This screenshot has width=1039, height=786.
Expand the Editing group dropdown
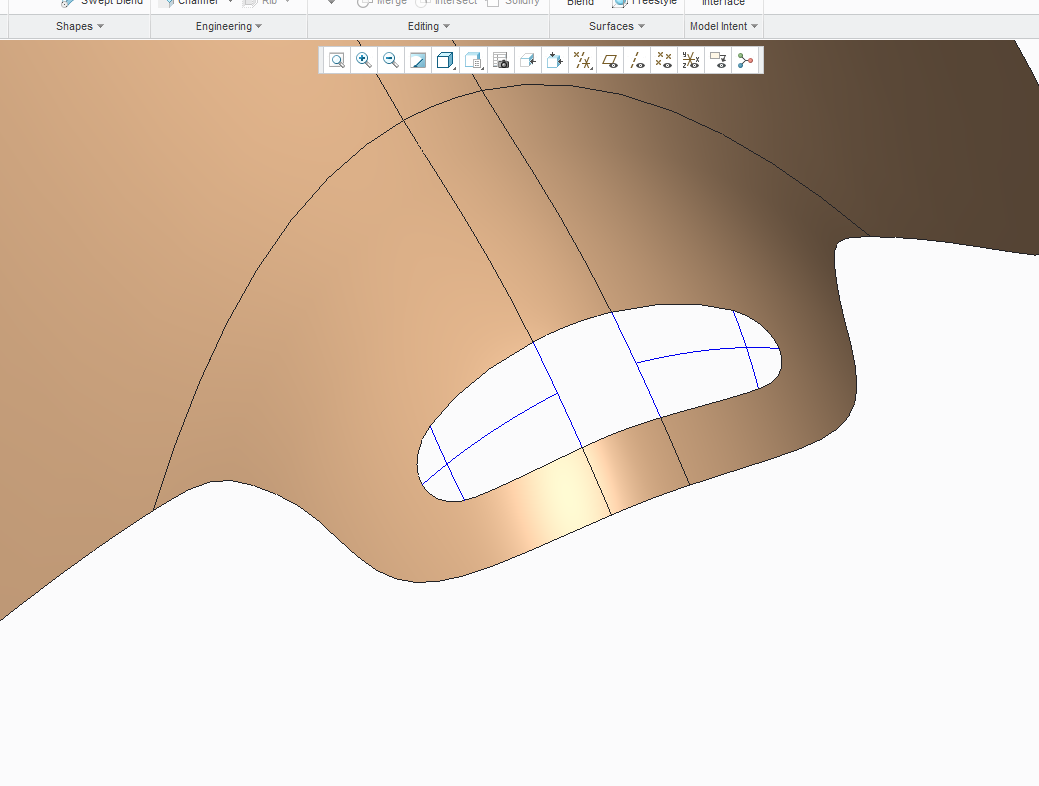pos(429,27)
